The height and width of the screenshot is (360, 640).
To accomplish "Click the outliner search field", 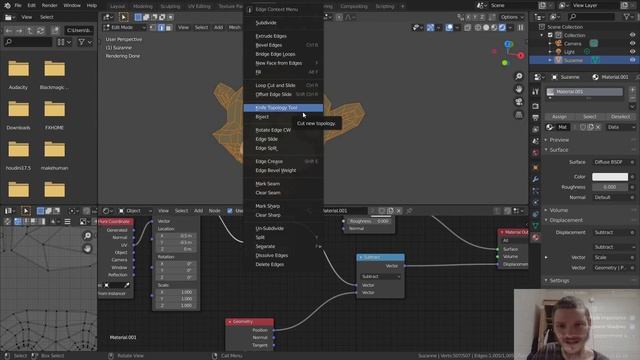I will point(591,17).
